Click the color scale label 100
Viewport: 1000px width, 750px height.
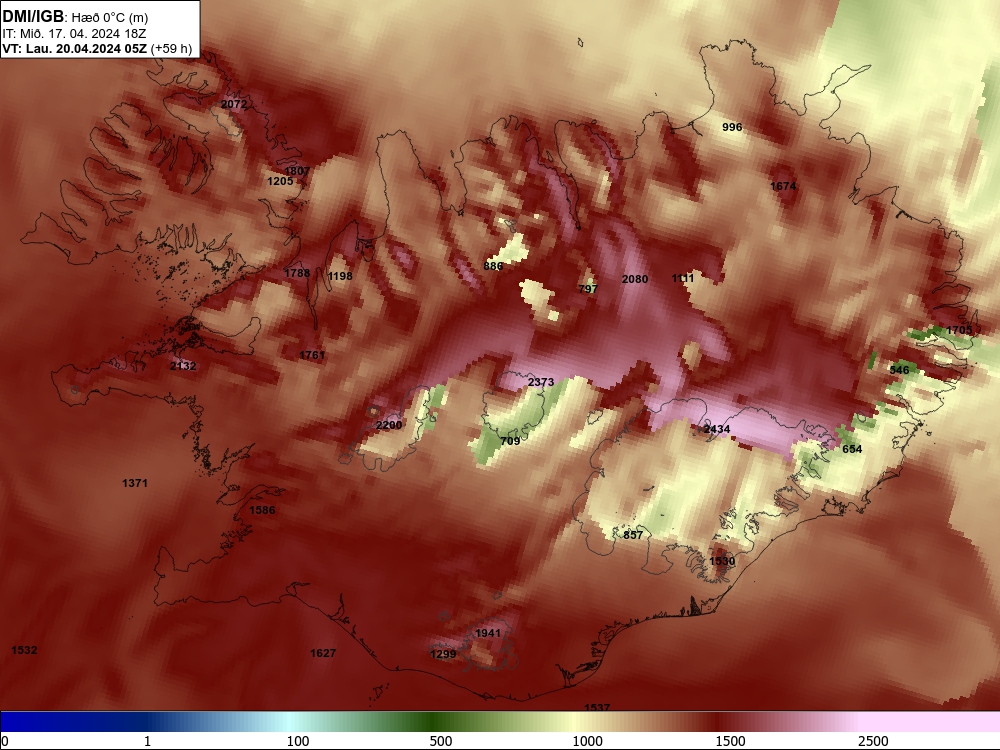pyautogui.click(x=298, y=741)
